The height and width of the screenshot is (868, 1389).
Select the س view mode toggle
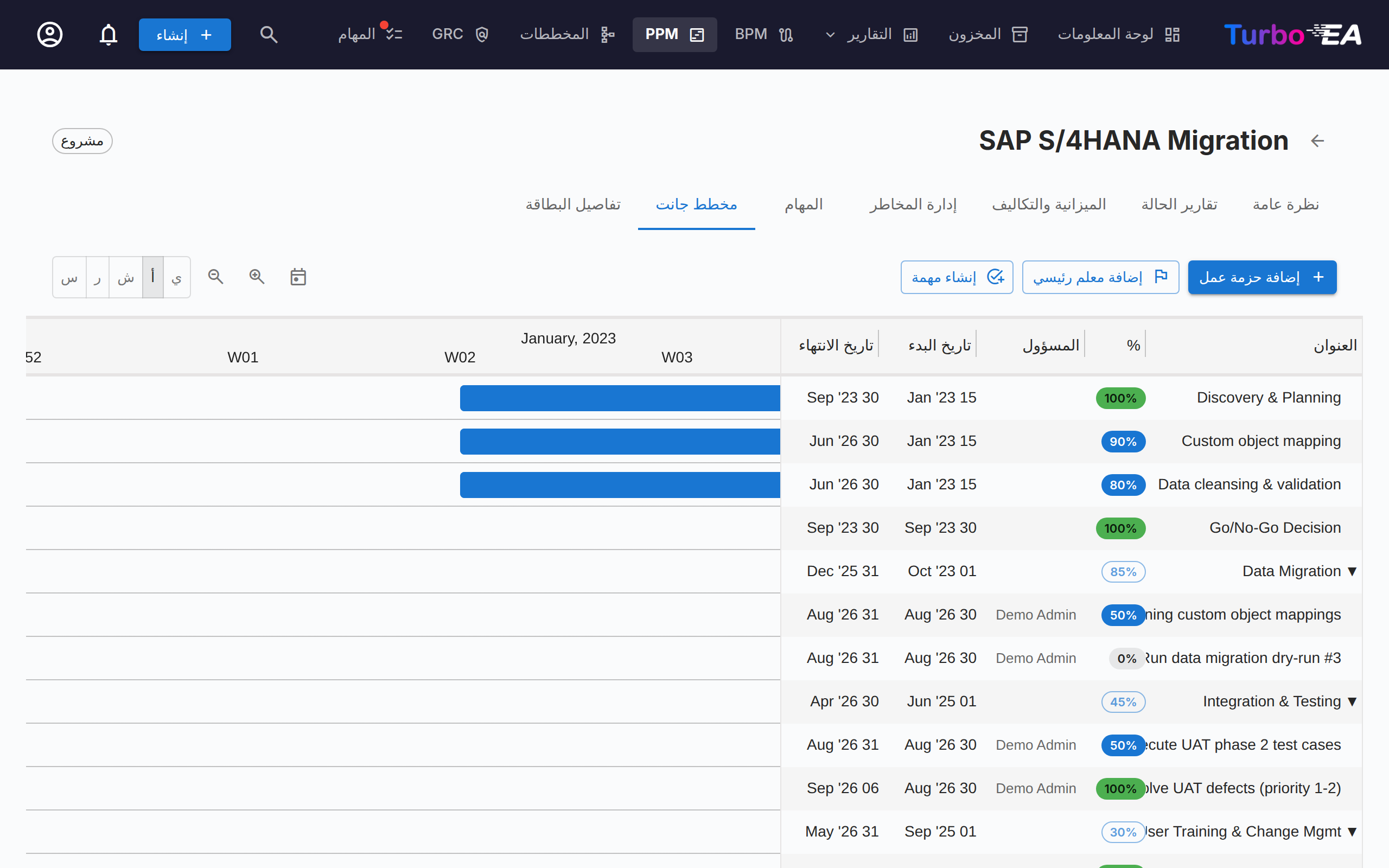click(x=69, y=277)
